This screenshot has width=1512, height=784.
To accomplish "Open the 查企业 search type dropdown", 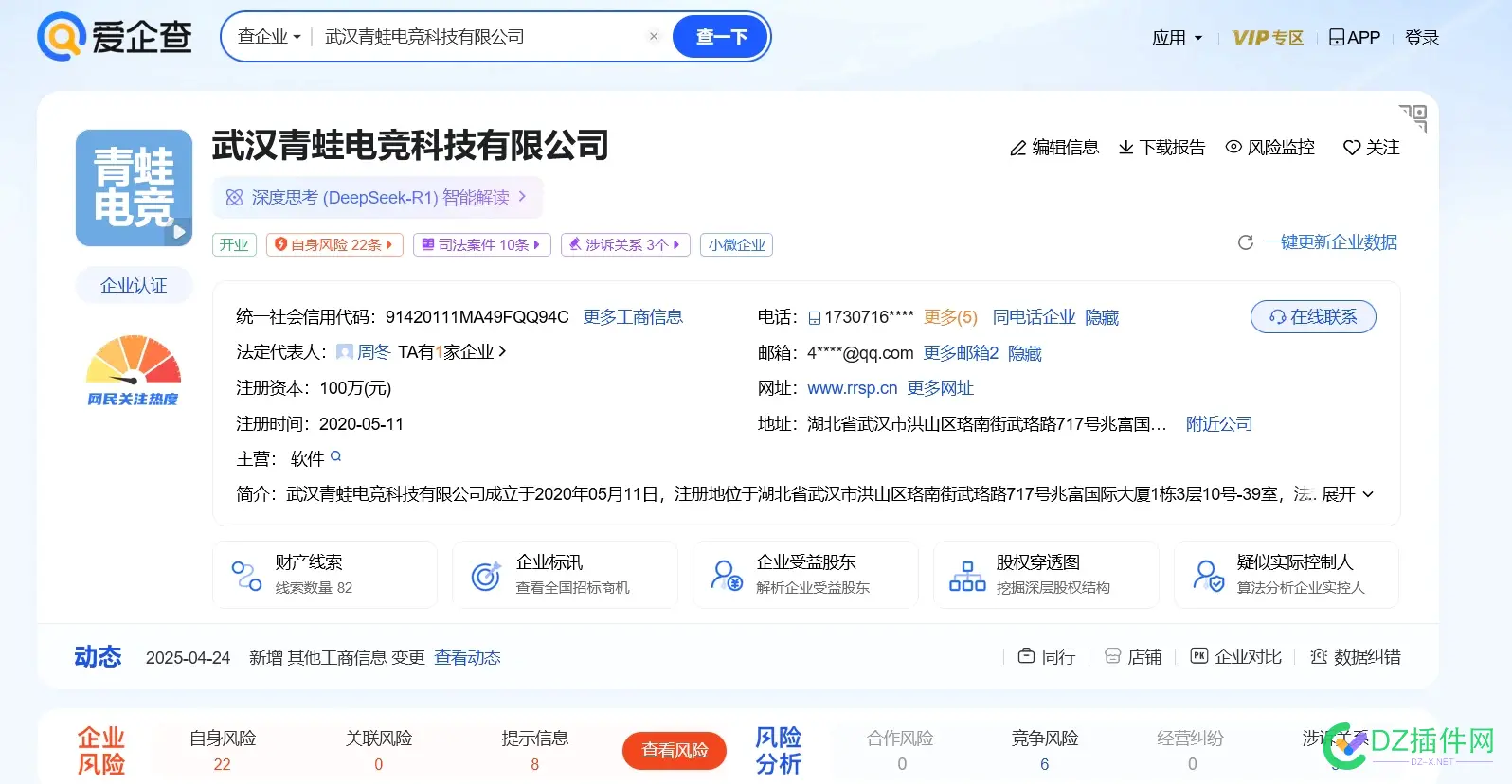I will (x=268, y=37).
